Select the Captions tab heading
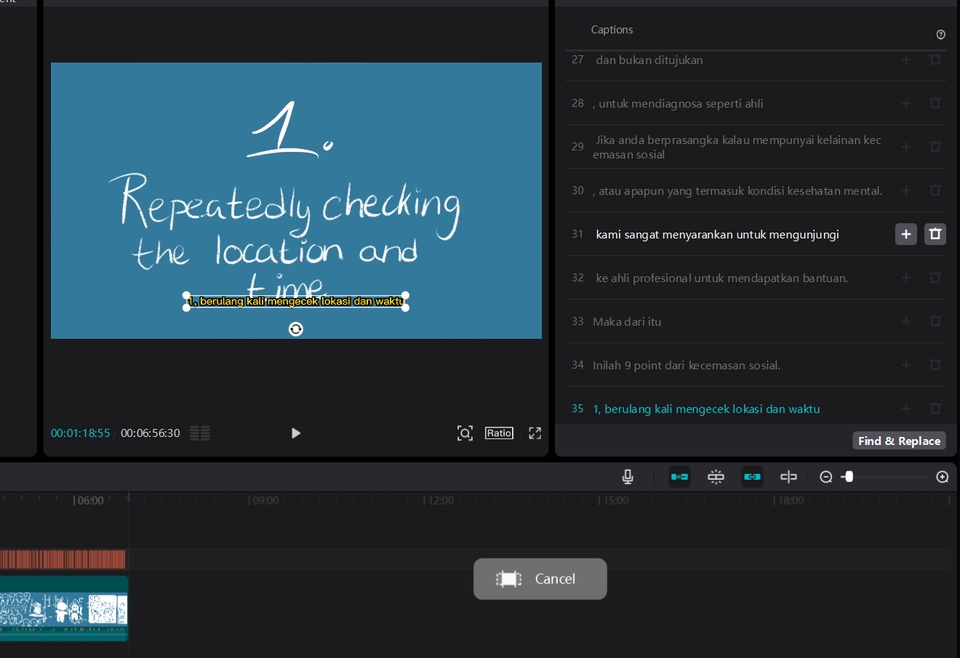 (612, 29)
